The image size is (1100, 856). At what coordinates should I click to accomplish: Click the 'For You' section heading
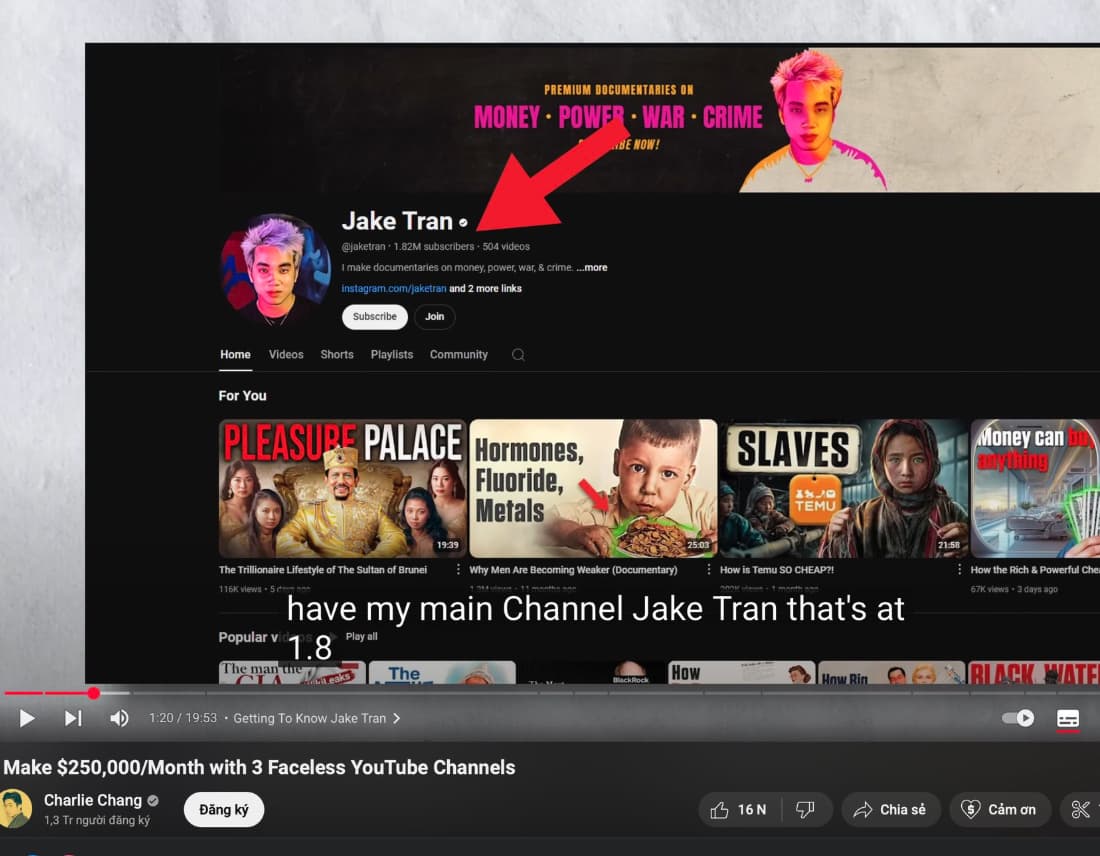(x=242, y=396)
